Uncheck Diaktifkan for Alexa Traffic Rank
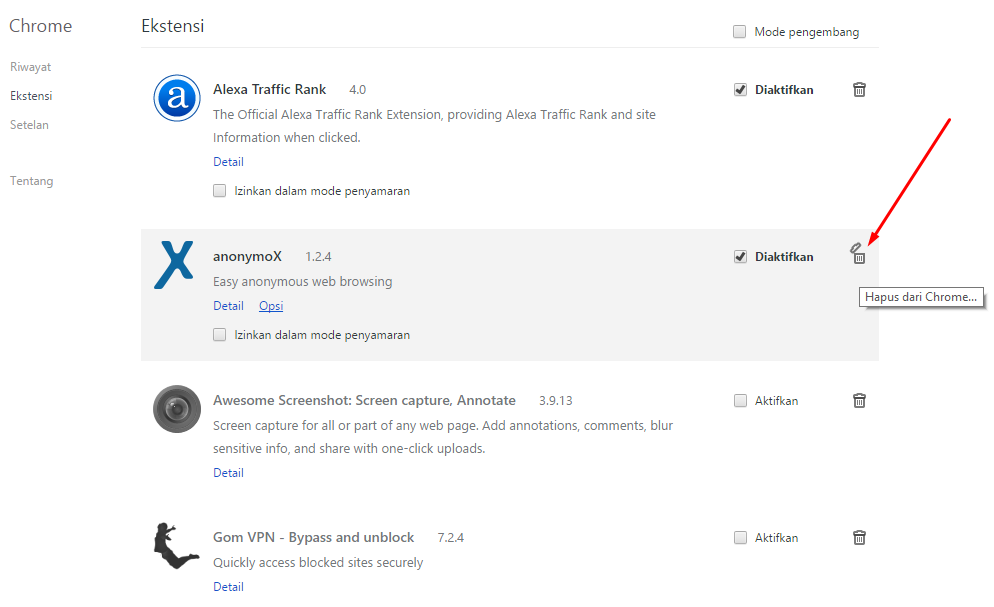 click(x=740, y=90)
